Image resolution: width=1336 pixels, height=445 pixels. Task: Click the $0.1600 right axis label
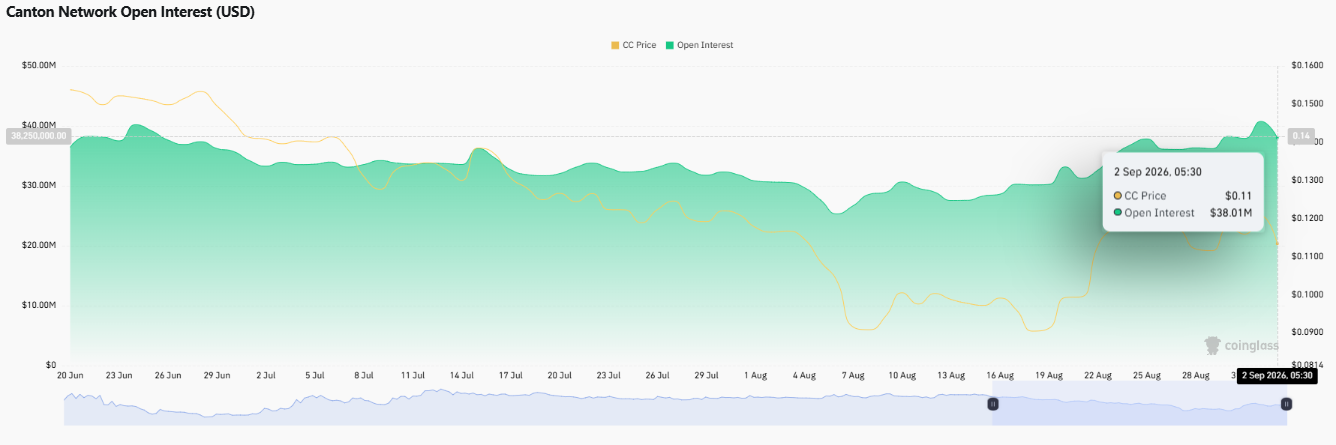(x=1308, y=65)
